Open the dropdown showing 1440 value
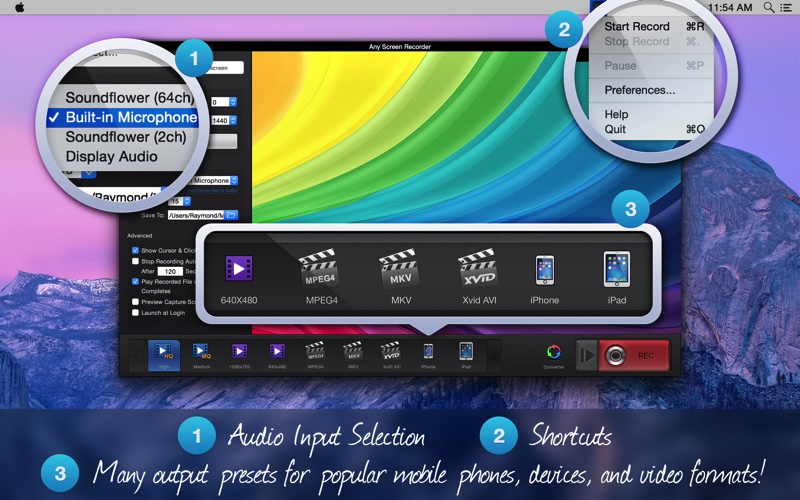 pos(233,118)
